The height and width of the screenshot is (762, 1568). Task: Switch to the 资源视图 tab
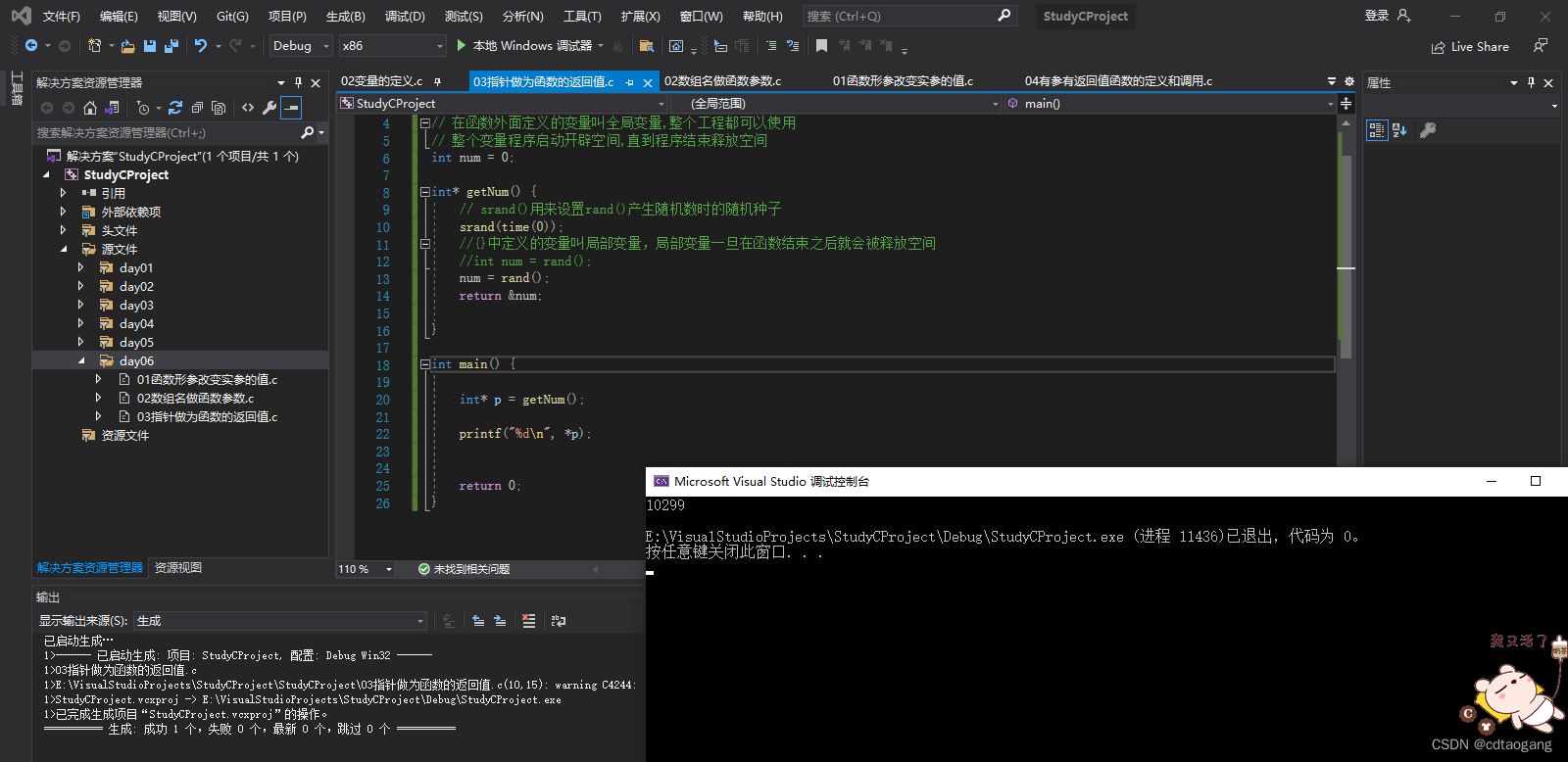(178, 568)
